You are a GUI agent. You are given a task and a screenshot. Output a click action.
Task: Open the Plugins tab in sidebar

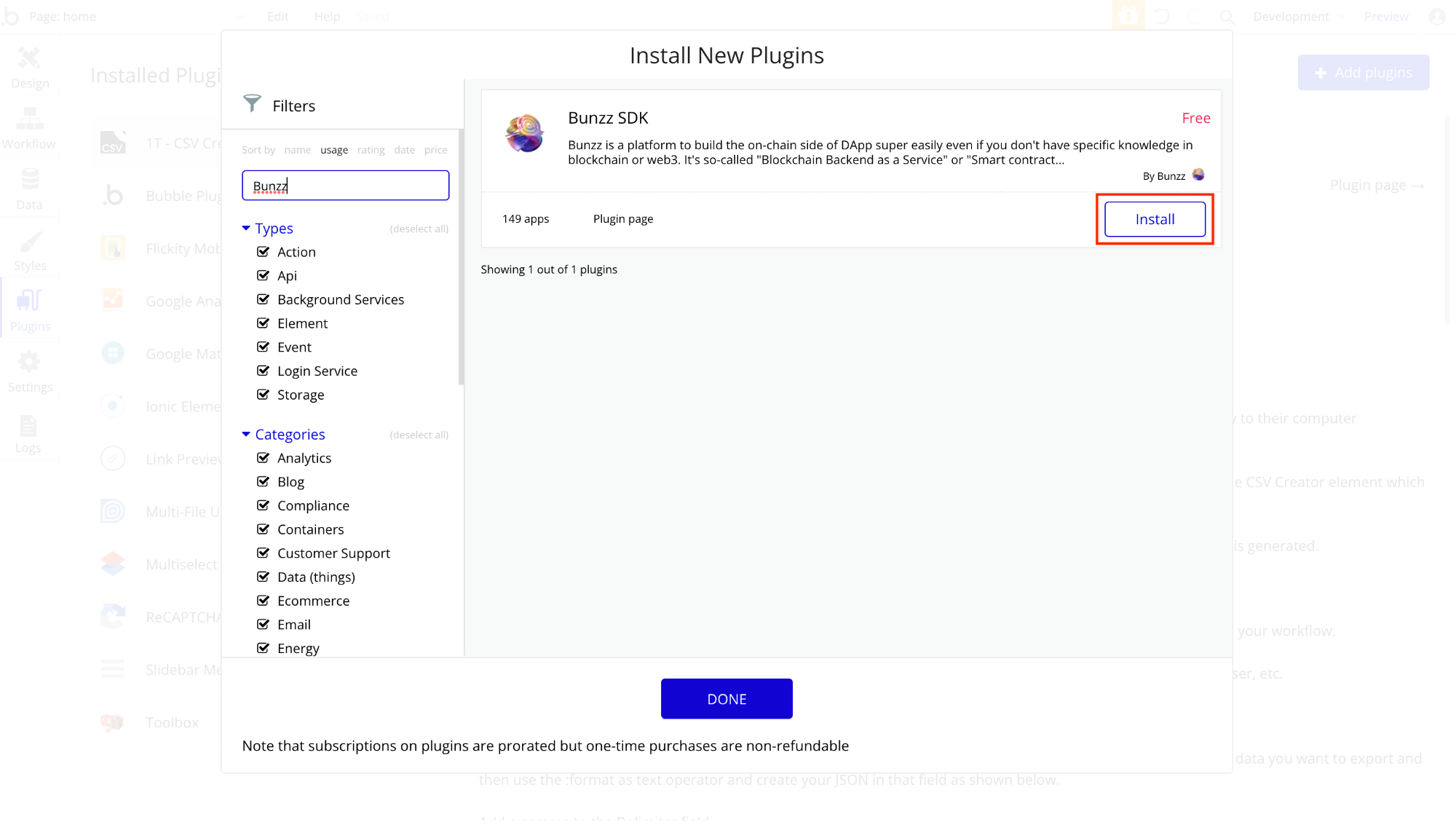tap(30, 311)
